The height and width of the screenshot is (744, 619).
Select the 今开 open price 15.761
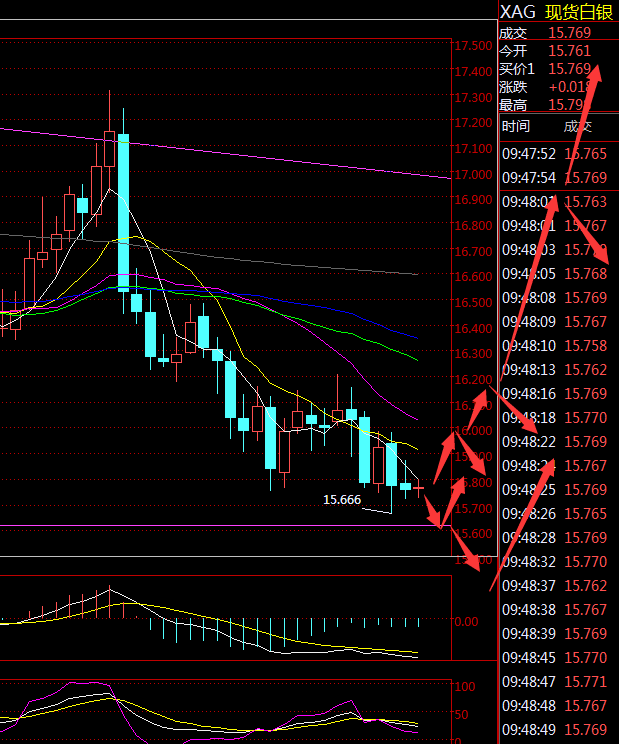(570, 51)
